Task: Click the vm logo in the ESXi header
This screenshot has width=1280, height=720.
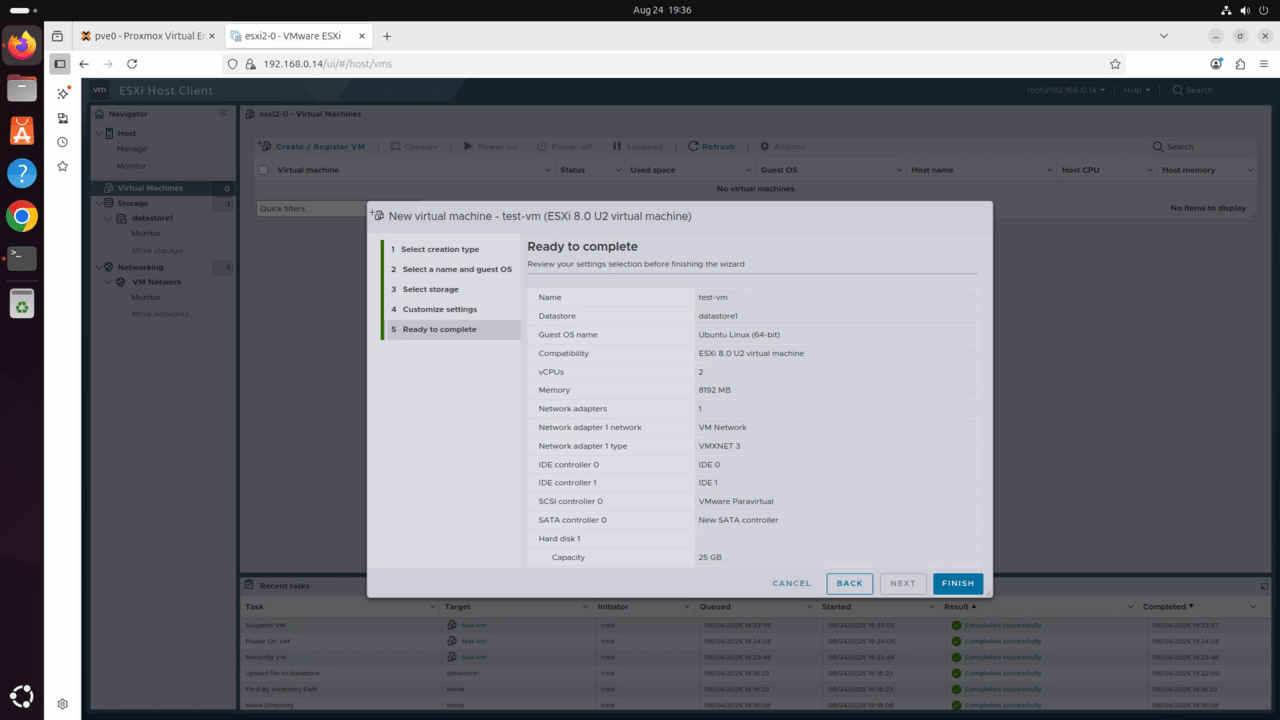Action: [100, 90]
